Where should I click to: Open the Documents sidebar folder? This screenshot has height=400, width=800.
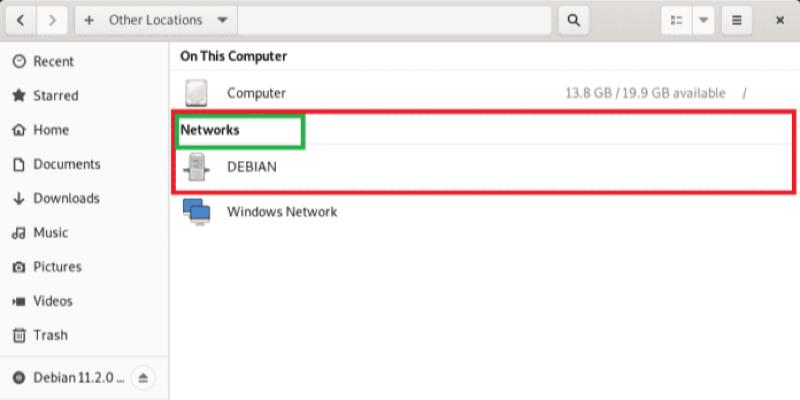66,164
